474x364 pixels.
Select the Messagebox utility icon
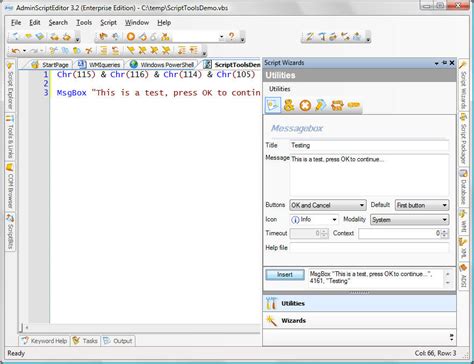[273, 105]
